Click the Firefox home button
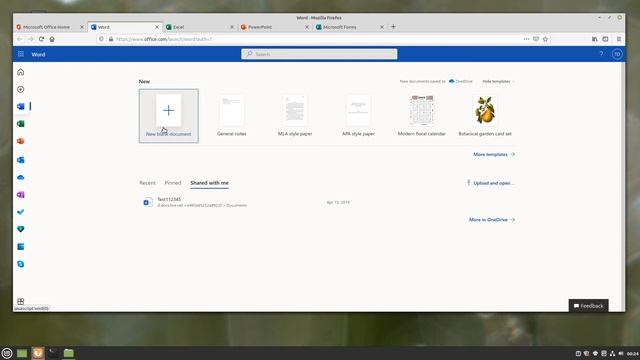The height and width of the screenshot is (360, 640). (x=52, y=39)
